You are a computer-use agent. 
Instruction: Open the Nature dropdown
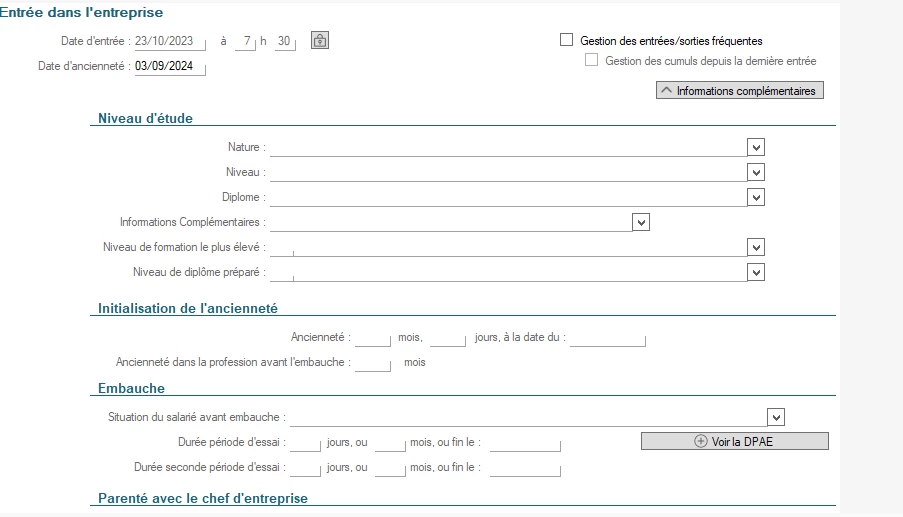coord(756,147)
